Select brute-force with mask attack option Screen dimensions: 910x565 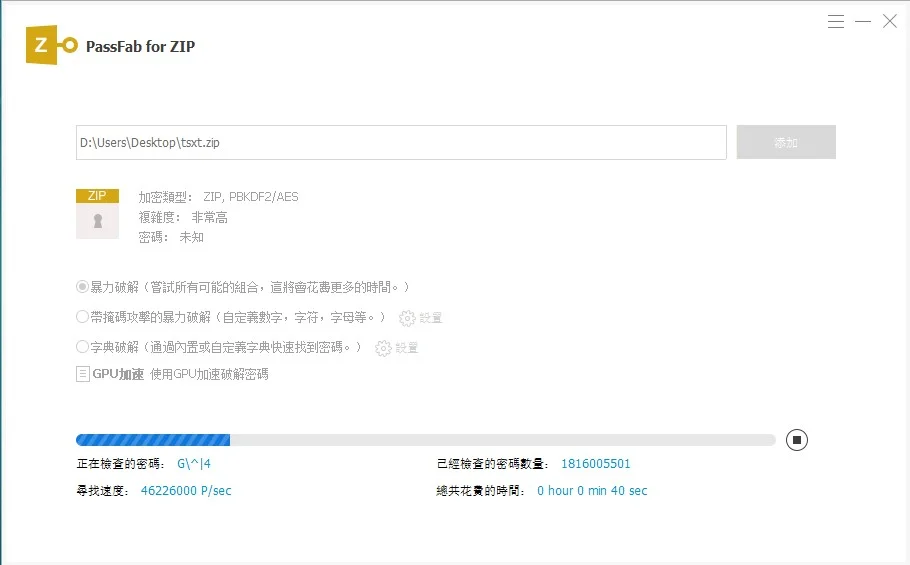pyautogui.click(x=82, y=317)
